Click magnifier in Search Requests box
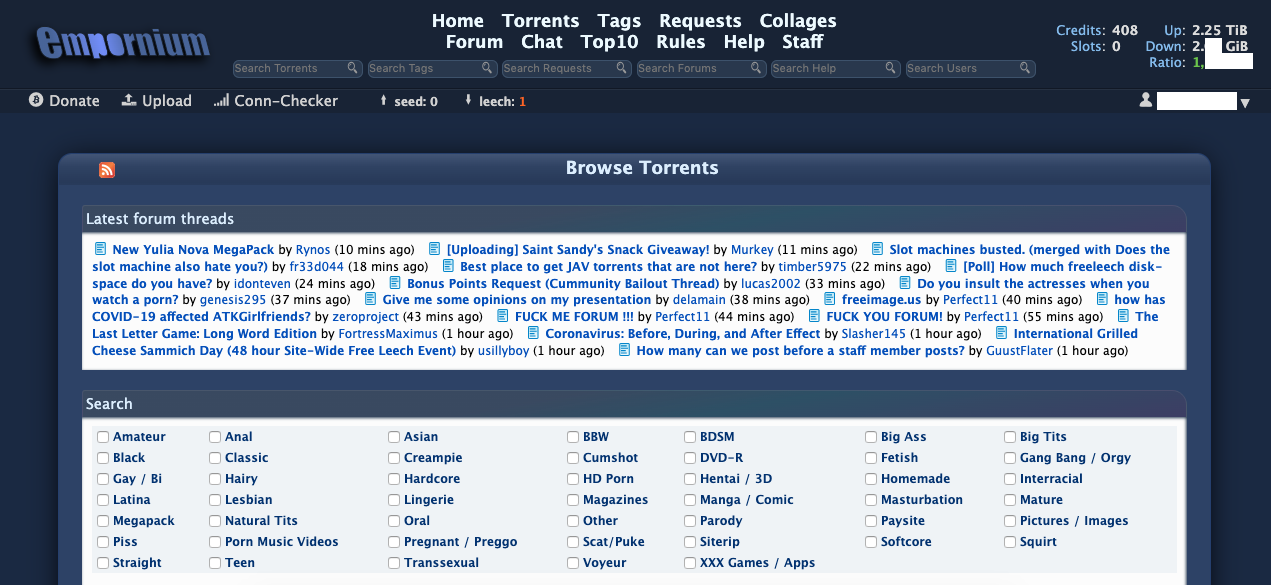This screenshot has height=585, width=1271. (622, 68)
